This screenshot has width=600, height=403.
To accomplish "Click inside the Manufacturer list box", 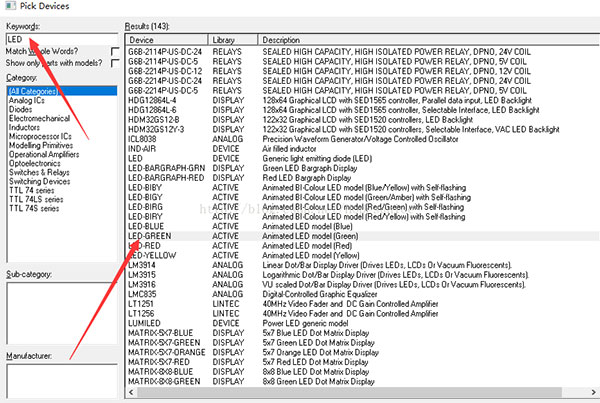I will click(x=62, y=381).
